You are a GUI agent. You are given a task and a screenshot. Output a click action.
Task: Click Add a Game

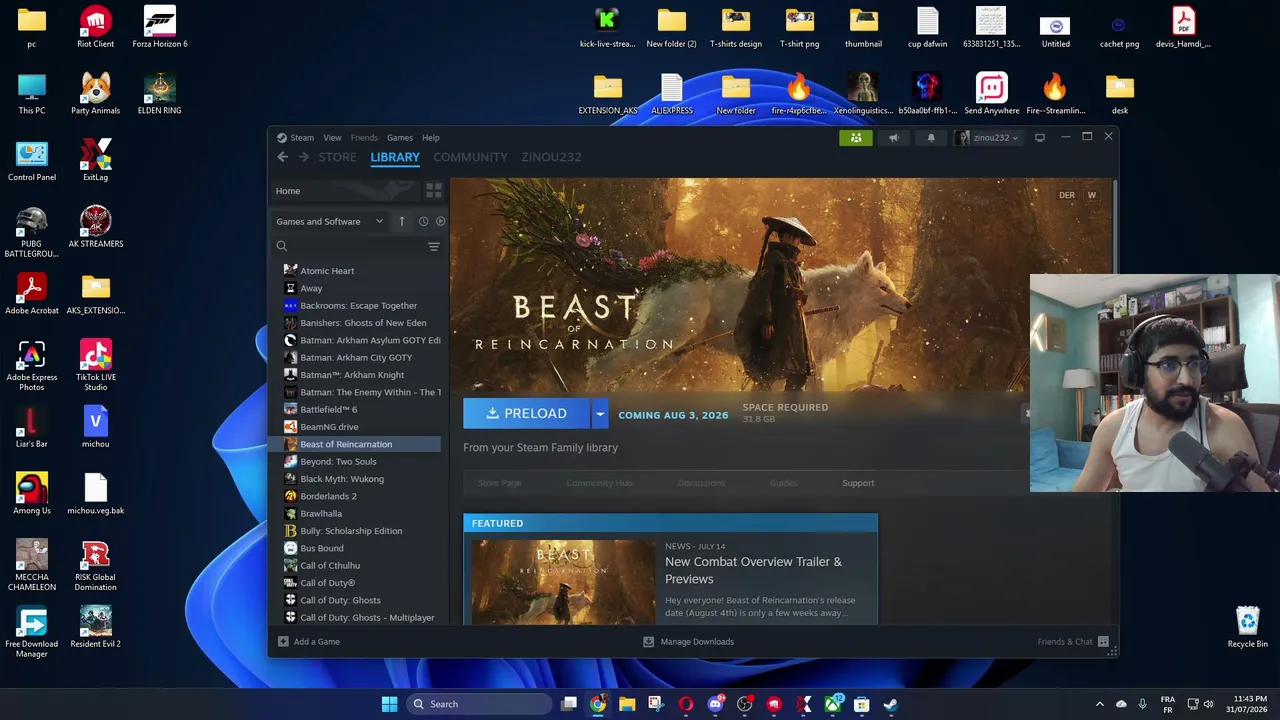(x=309, y=642)
